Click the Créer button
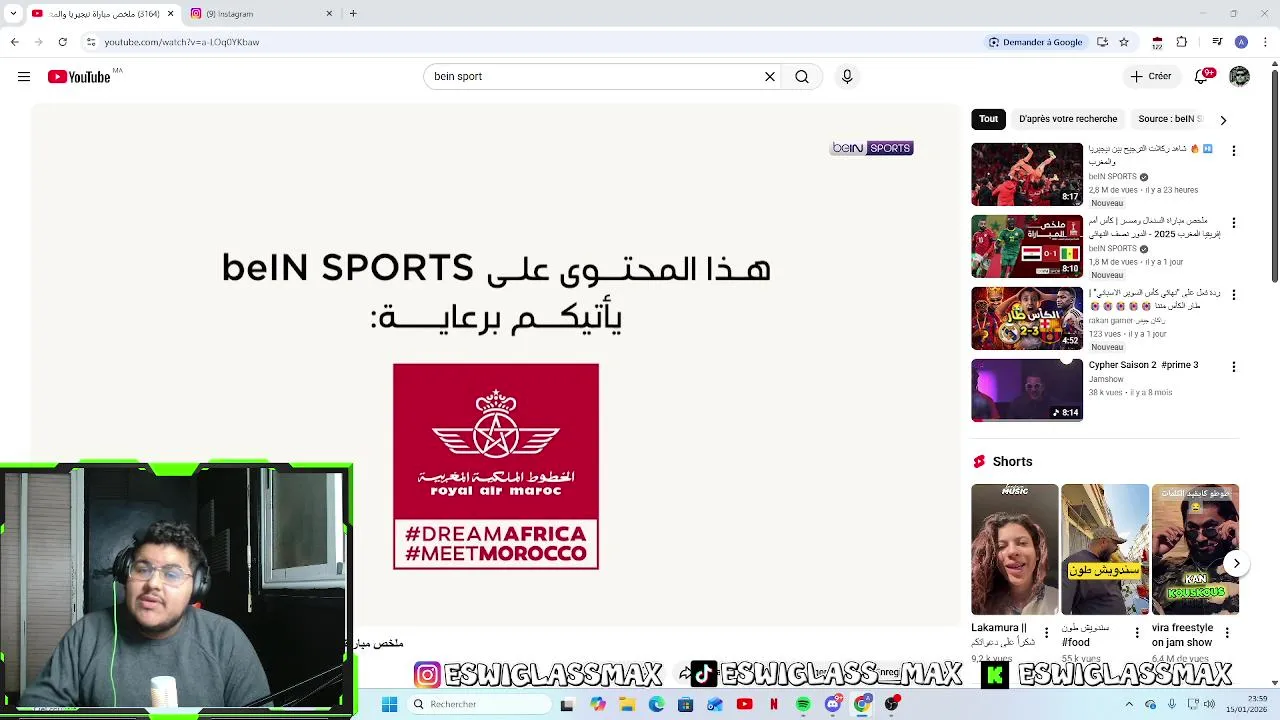The height and width of the screenshot is (720, 1280). tap(1151, 77)
